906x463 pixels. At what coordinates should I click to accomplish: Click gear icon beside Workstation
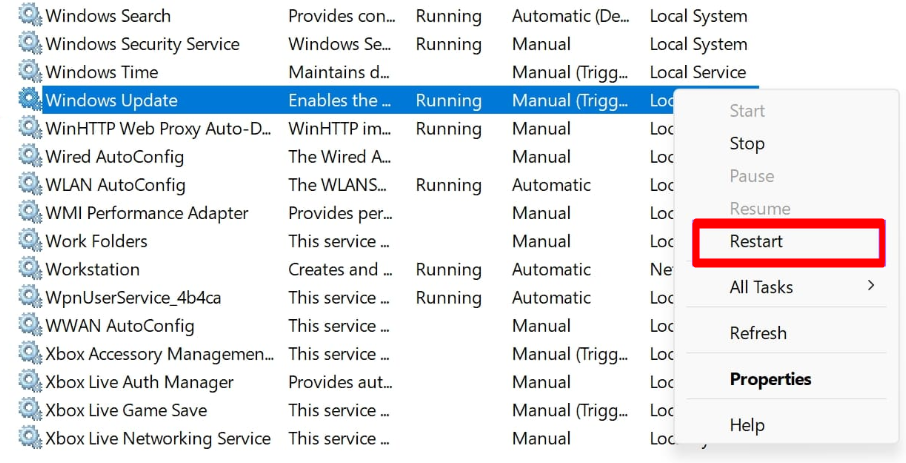click(30, 269)
